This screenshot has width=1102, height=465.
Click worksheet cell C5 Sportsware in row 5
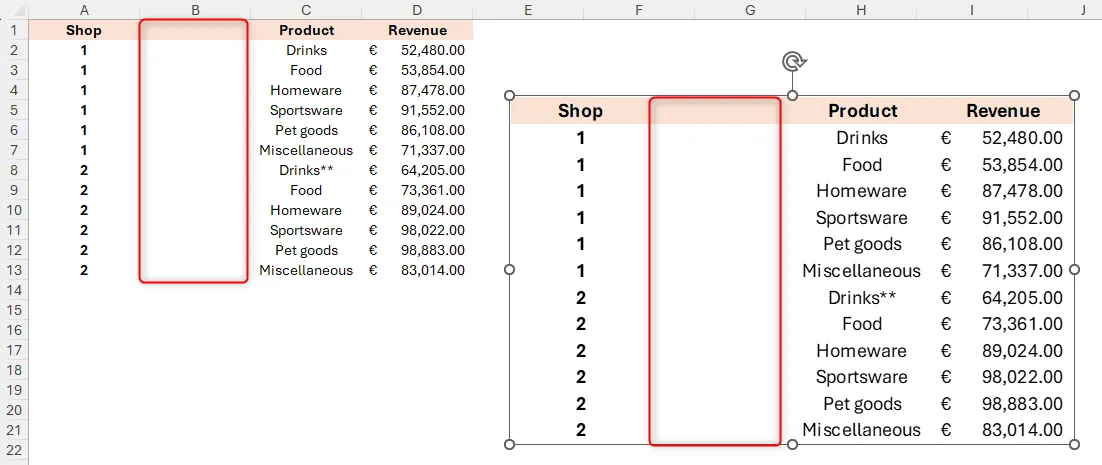tap(306, 110)
